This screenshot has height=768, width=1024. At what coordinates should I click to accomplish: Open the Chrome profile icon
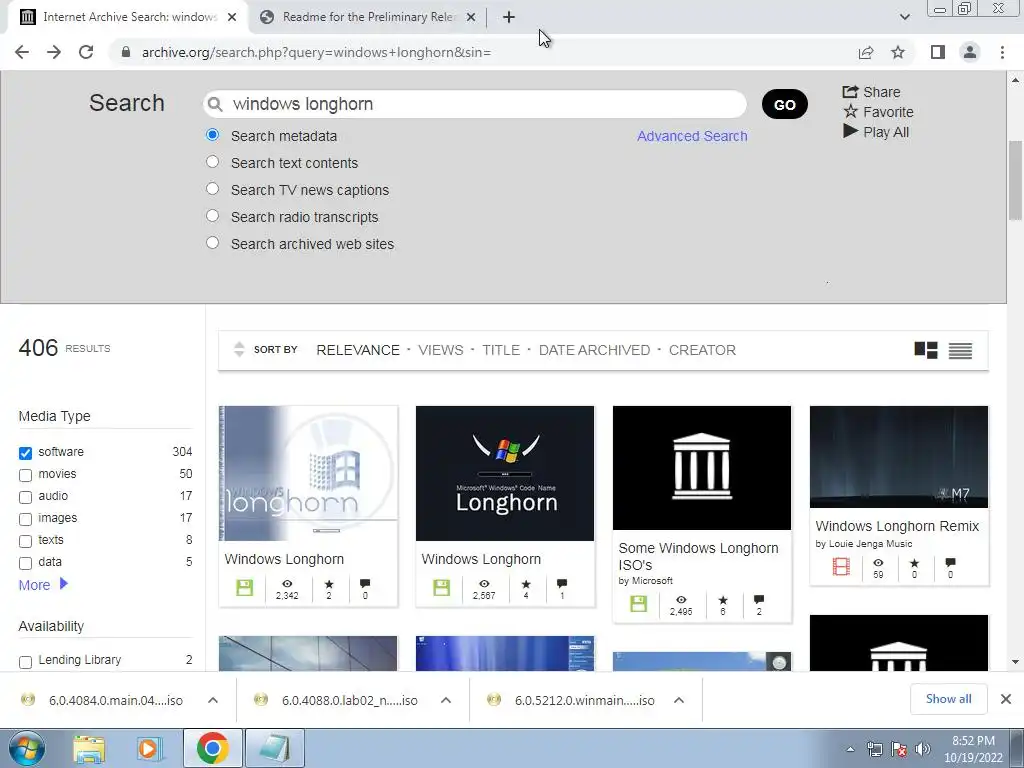tap(970, 52)
